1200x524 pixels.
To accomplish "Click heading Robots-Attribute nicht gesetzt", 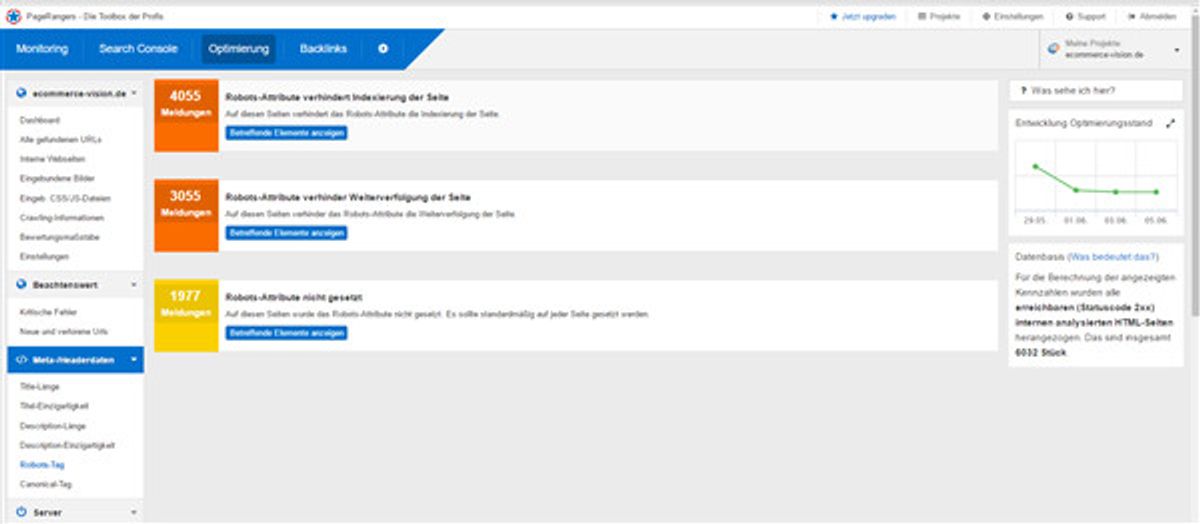I will click(x=294, y=298).
